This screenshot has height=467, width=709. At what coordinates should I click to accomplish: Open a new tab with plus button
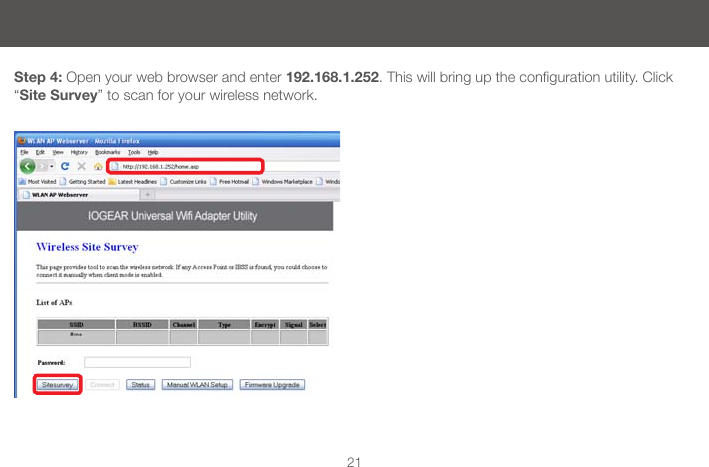pyautogui.click(x=147, y=195)
